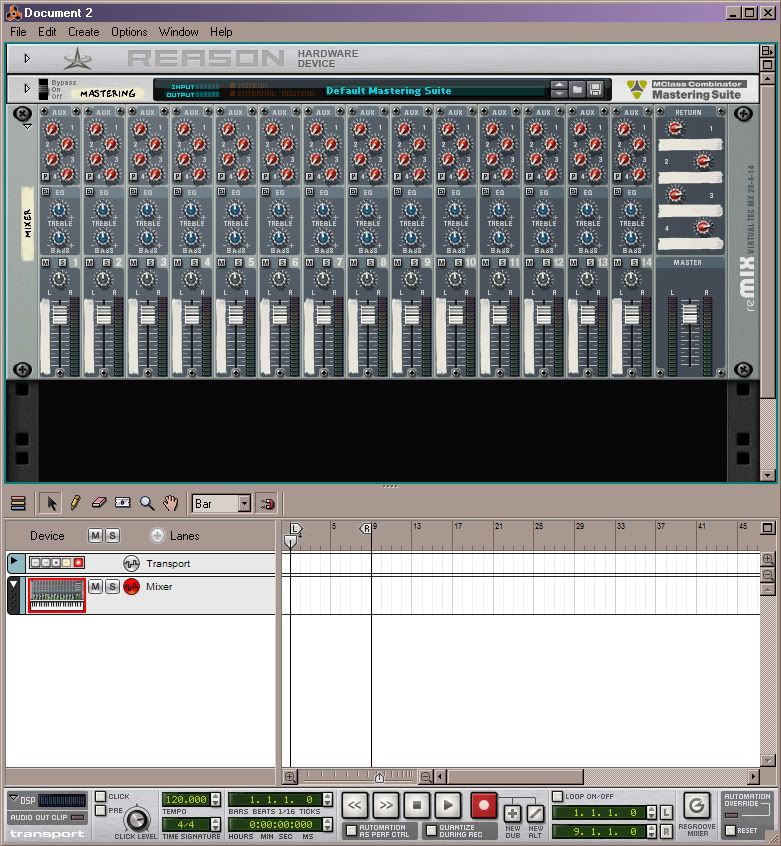Solo the Mixer track in sequencer
This screenshot has height=846, width=781.
pyautogui.click(x=112, y=586)
